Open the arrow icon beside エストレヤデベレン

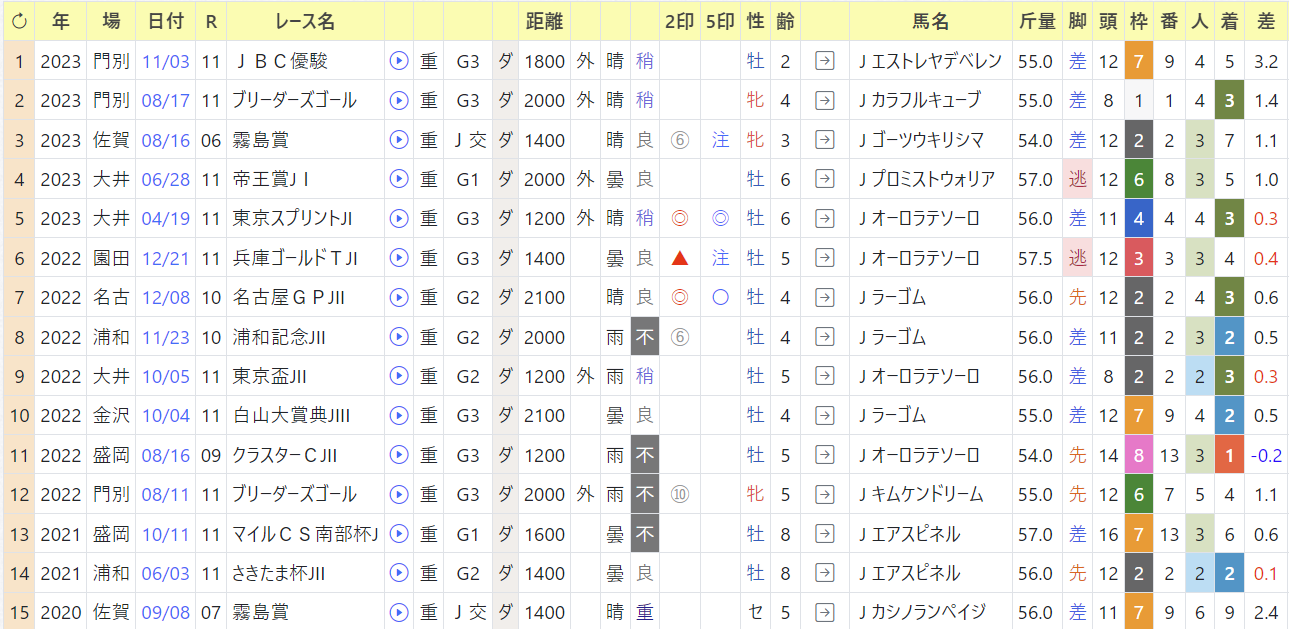tap(825, 61)
